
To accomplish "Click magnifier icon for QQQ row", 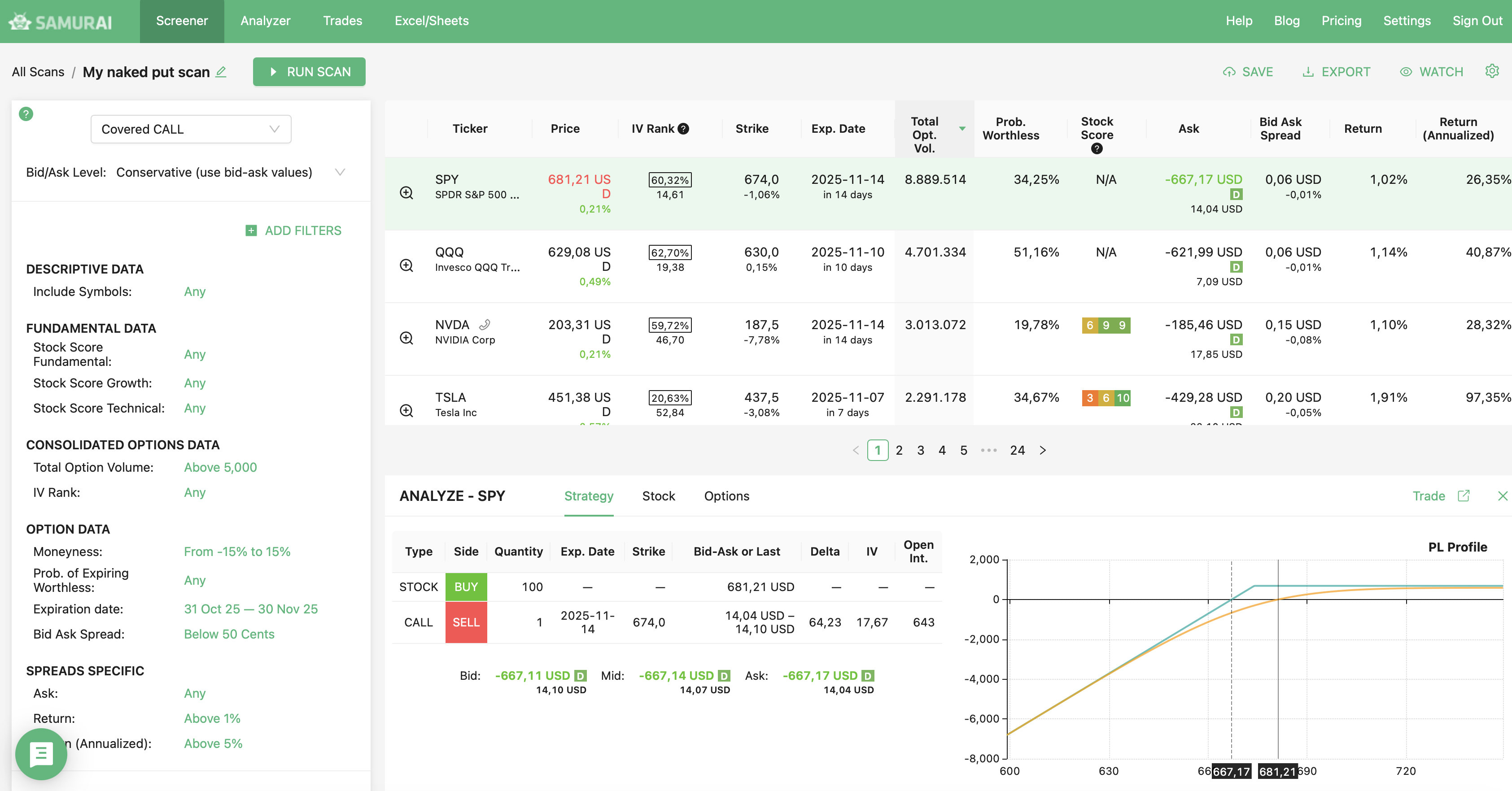I will pos(406,265).
